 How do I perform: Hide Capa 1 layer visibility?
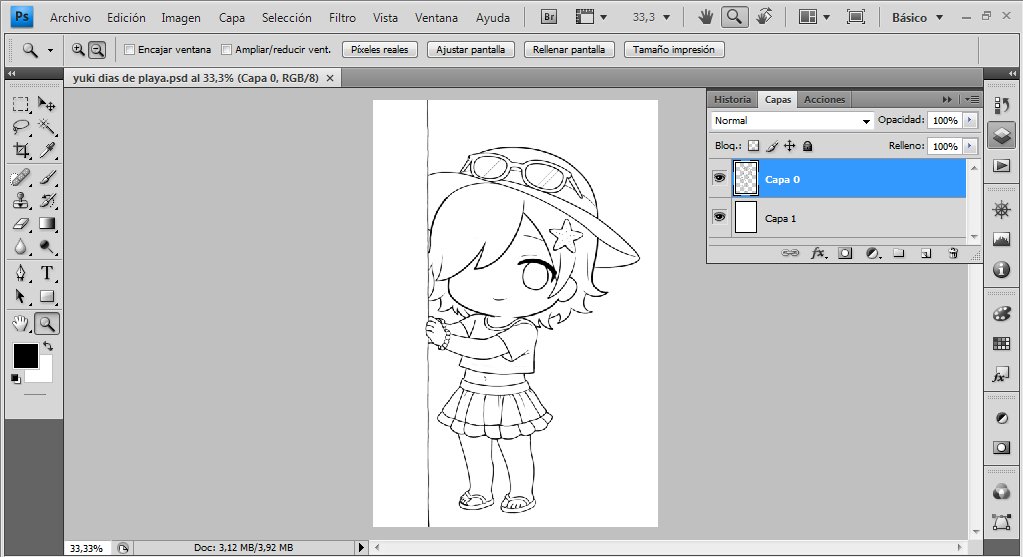719,217
